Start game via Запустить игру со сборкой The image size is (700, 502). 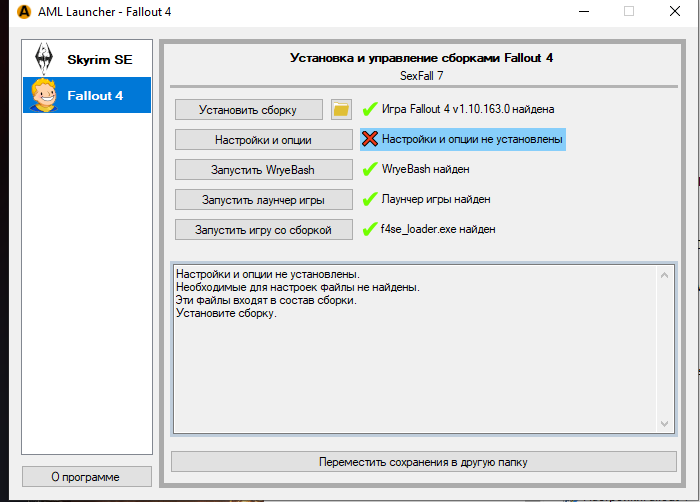[263, 229]
